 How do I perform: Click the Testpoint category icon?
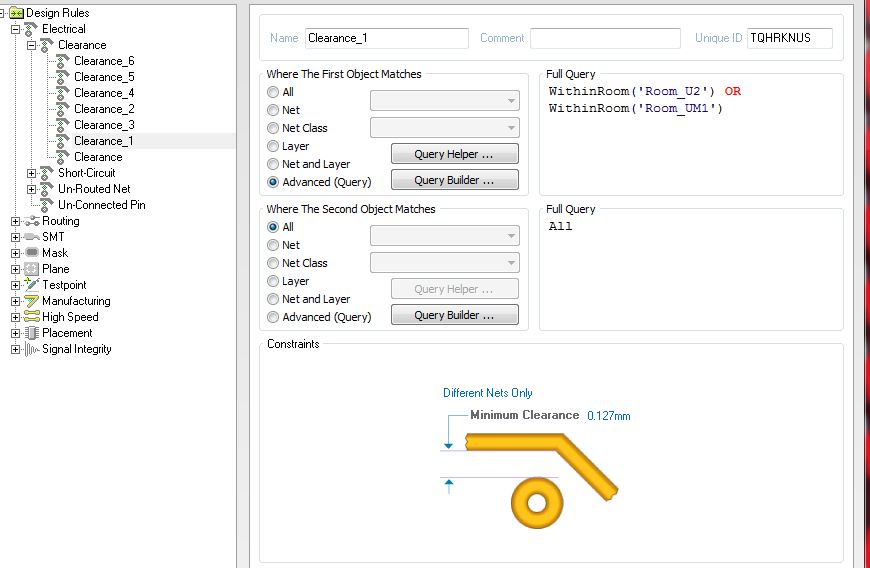[x=31, y=285]
